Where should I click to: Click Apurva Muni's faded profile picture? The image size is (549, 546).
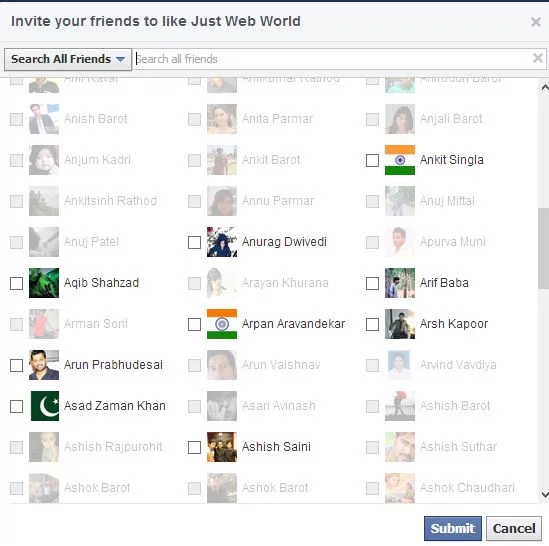pos(400,242)
